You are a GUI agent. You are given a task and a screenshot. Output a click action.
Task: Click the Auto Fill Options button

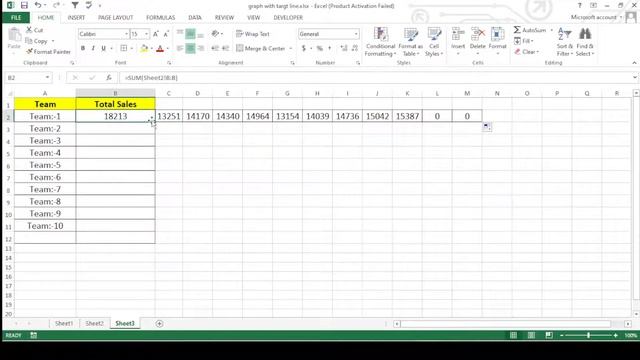[x=487, y=127]
